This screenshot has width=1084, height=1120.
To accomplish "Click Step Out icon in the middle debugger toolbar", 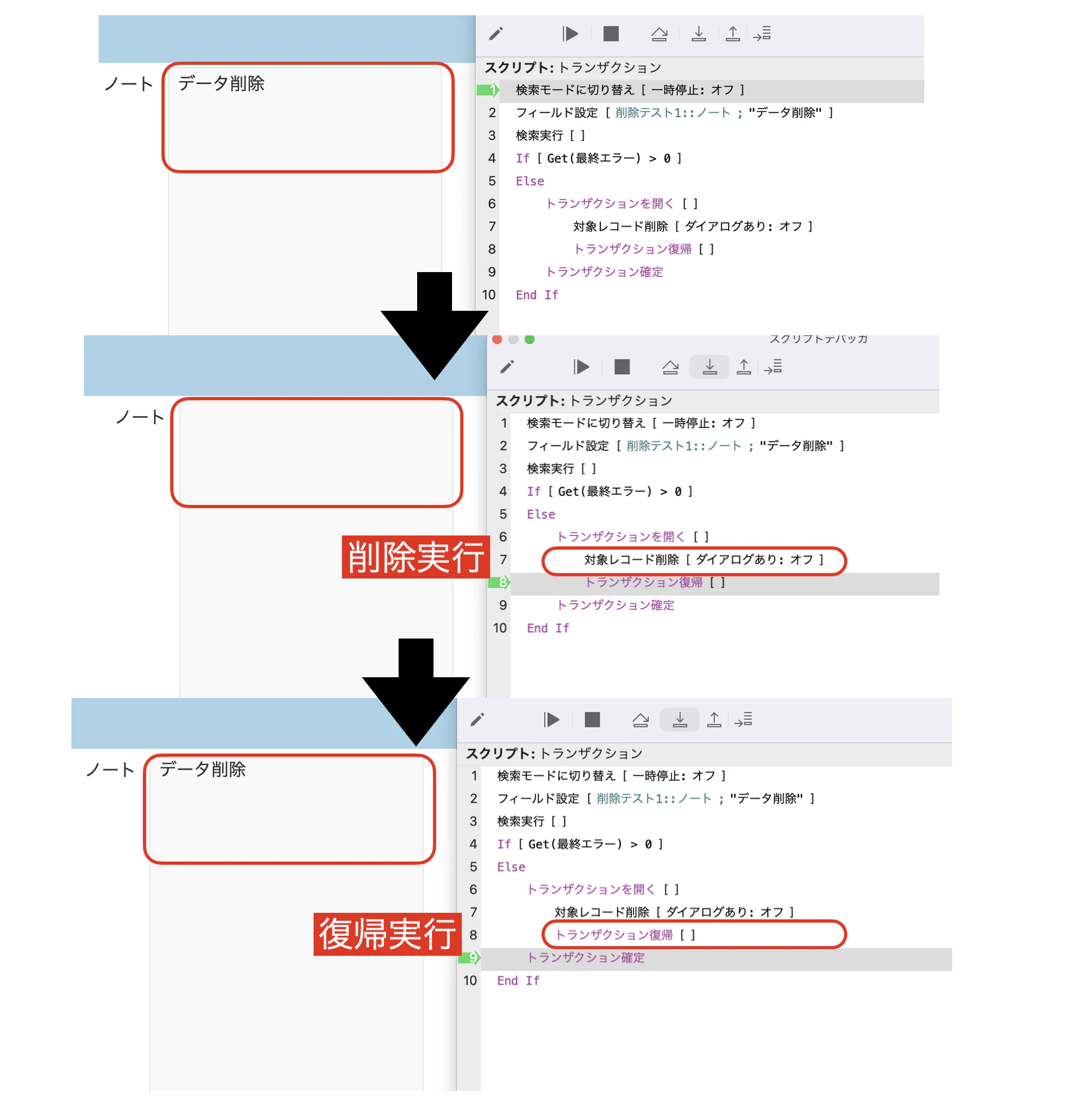I will click(743, 367).
